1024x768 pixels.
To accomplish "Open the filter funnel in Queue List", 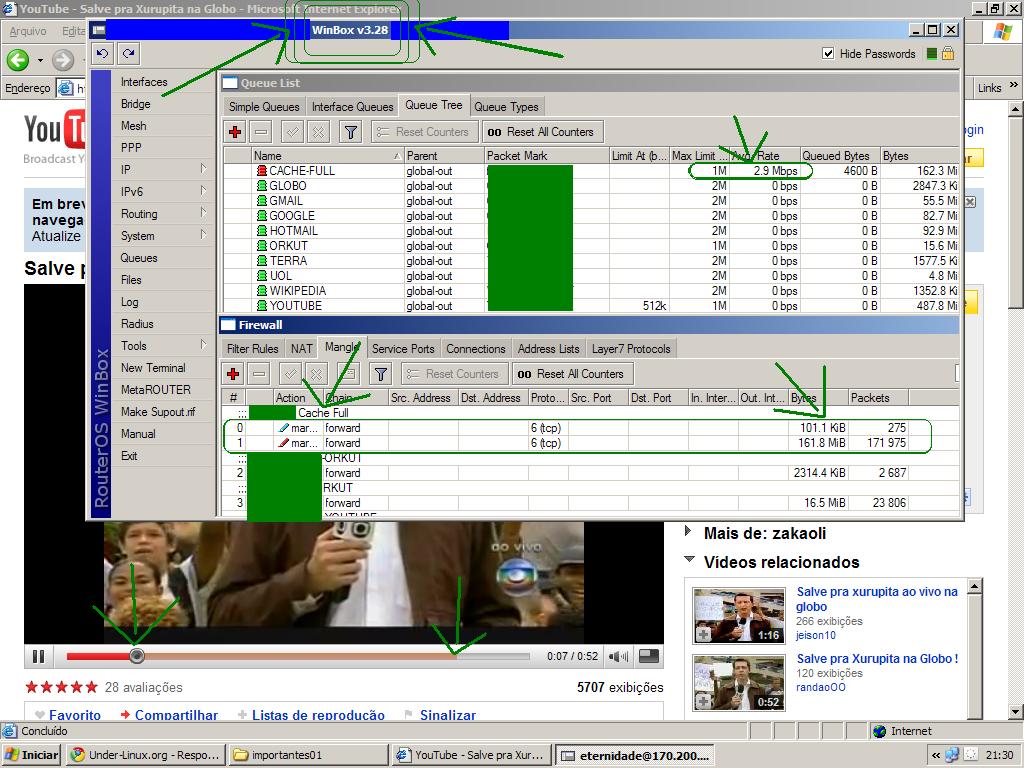I will coord(351,132).
